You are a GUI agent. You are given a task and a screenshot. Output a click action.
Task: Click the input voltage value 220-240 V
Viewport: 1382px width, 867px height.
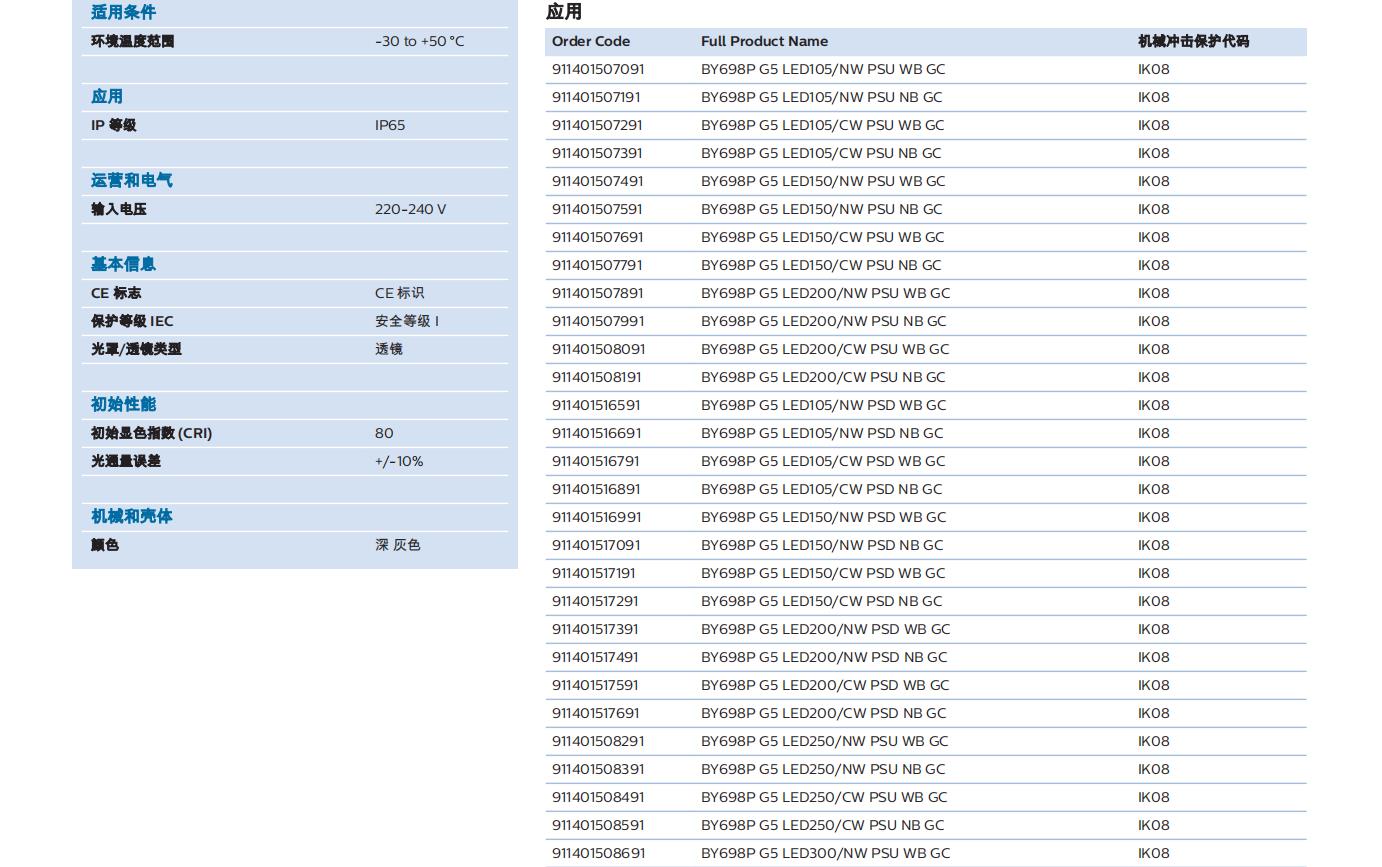[411, 209]
